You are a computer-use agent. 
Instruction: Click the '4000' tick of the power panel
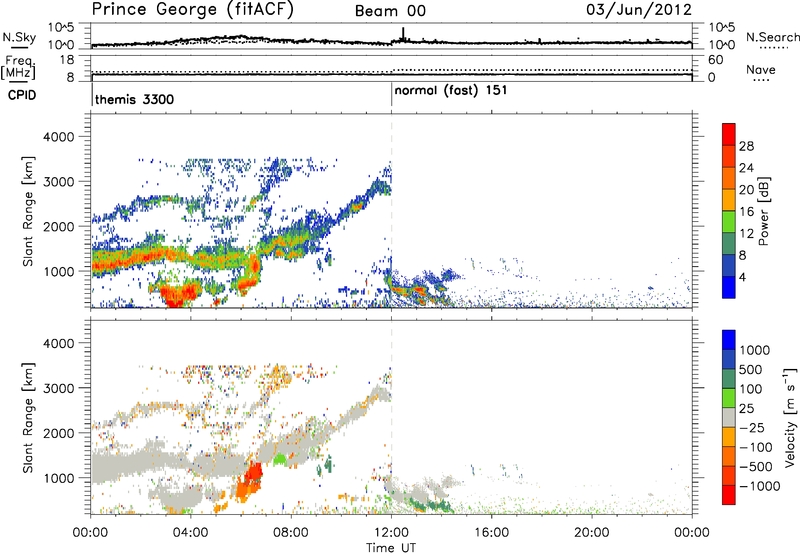click(x=59, y=137)
